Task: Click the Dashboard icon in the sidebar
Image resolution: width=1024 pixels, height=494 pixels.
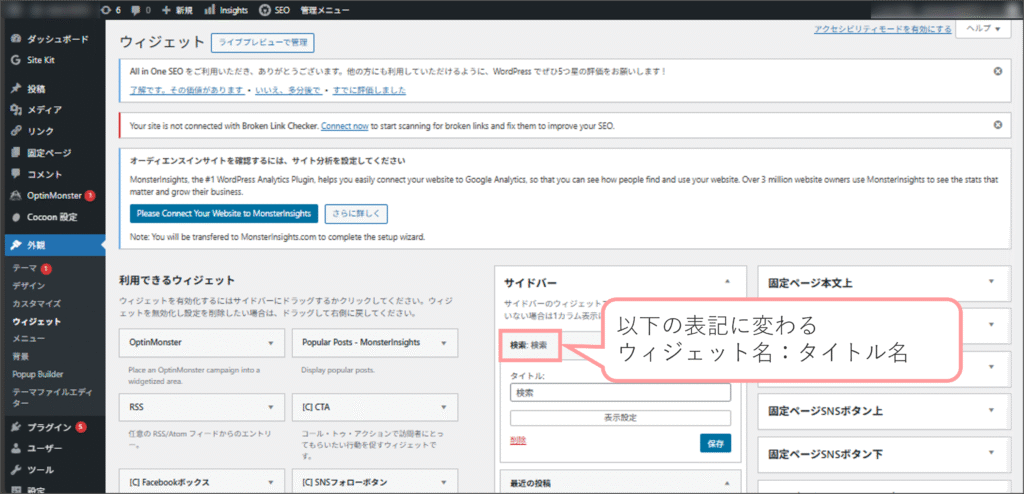Action: [x=16, y=39]
